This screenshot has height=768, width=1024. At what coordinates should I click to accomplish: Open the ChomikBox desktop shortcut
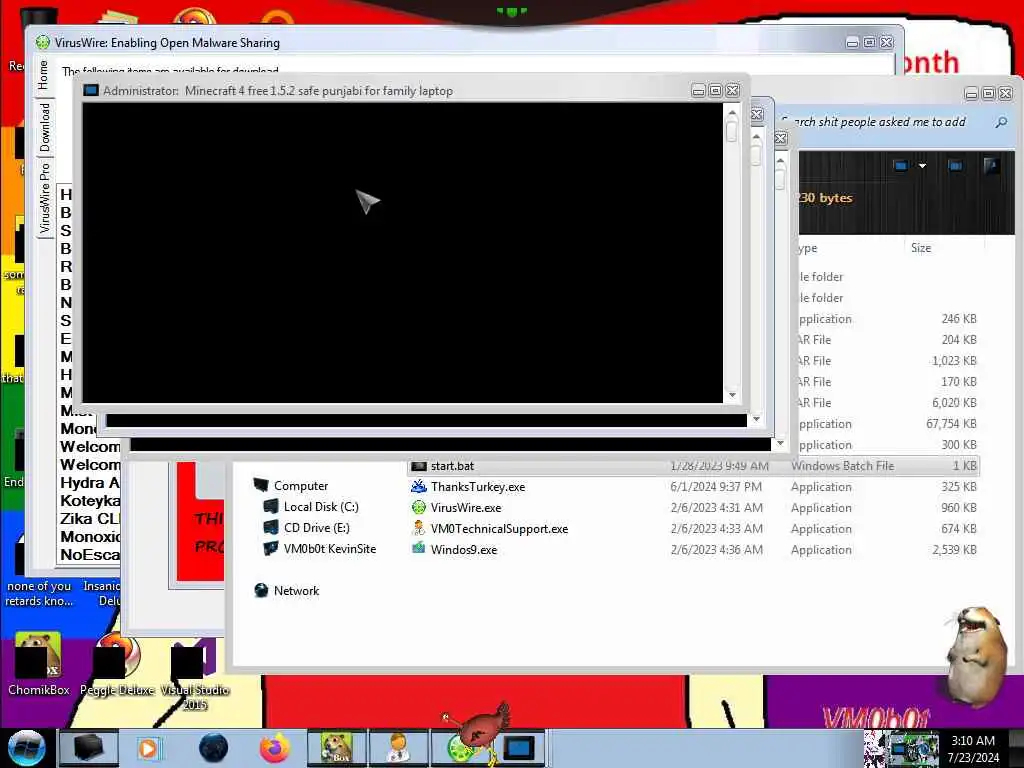38,664
